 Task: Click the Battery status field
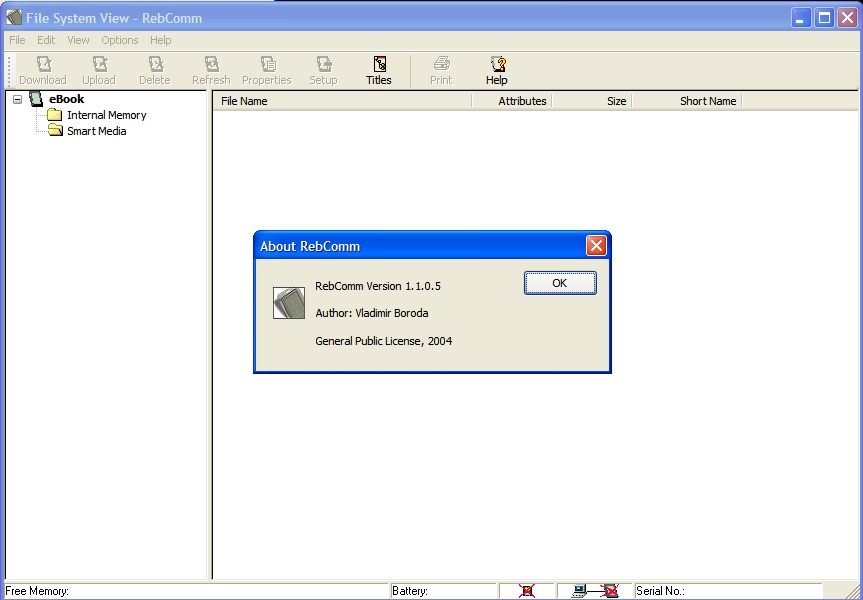point(444,591)
